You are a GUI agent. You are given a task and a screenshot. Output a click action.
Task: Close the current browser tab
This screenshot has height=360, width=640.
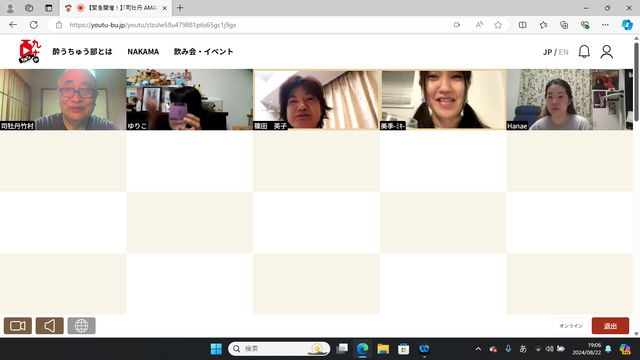[164, 8]
